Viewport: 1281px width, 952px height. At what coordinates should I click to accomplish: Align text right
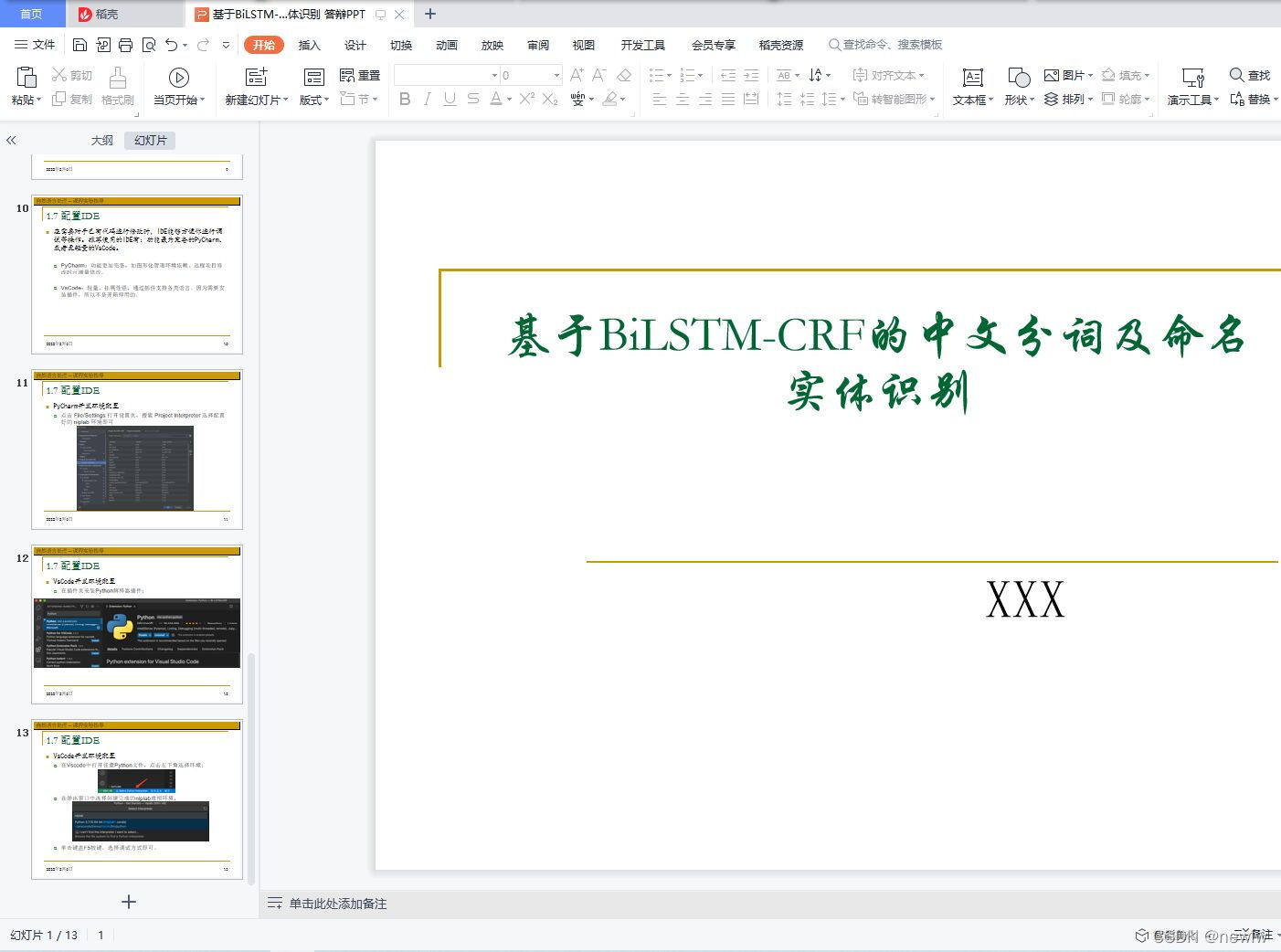point(705,99)
